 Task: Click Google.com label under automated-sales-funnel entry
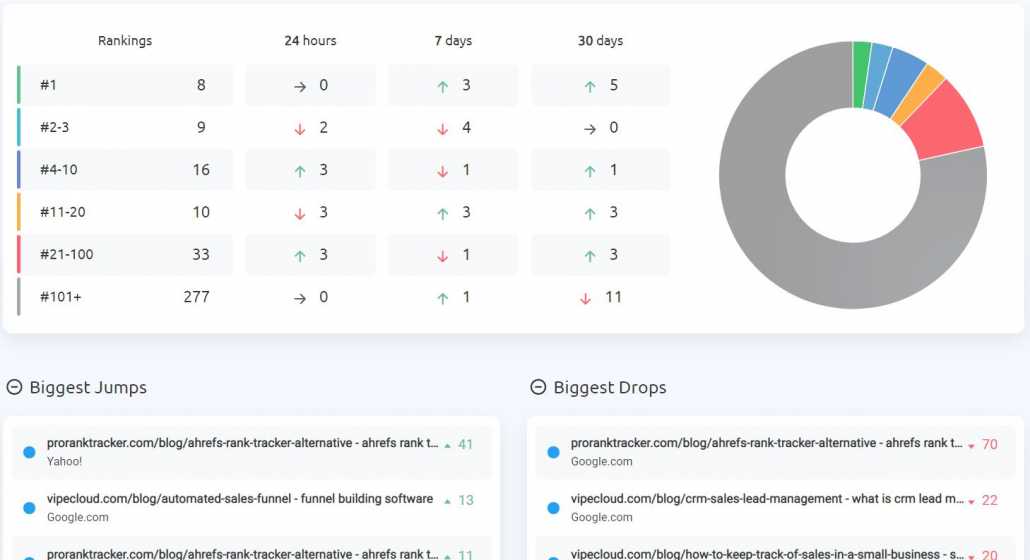[x=78, y=517]
